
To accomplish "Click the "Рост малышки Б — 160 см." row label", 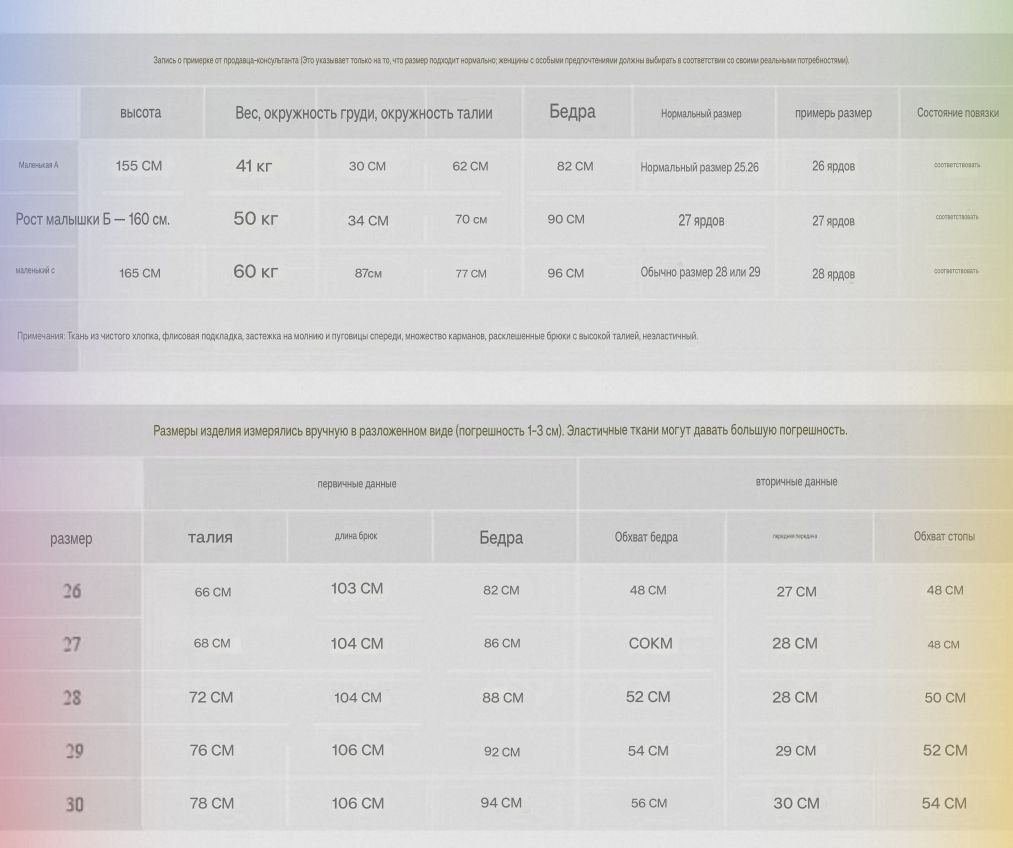I will [x=93, y=220].
